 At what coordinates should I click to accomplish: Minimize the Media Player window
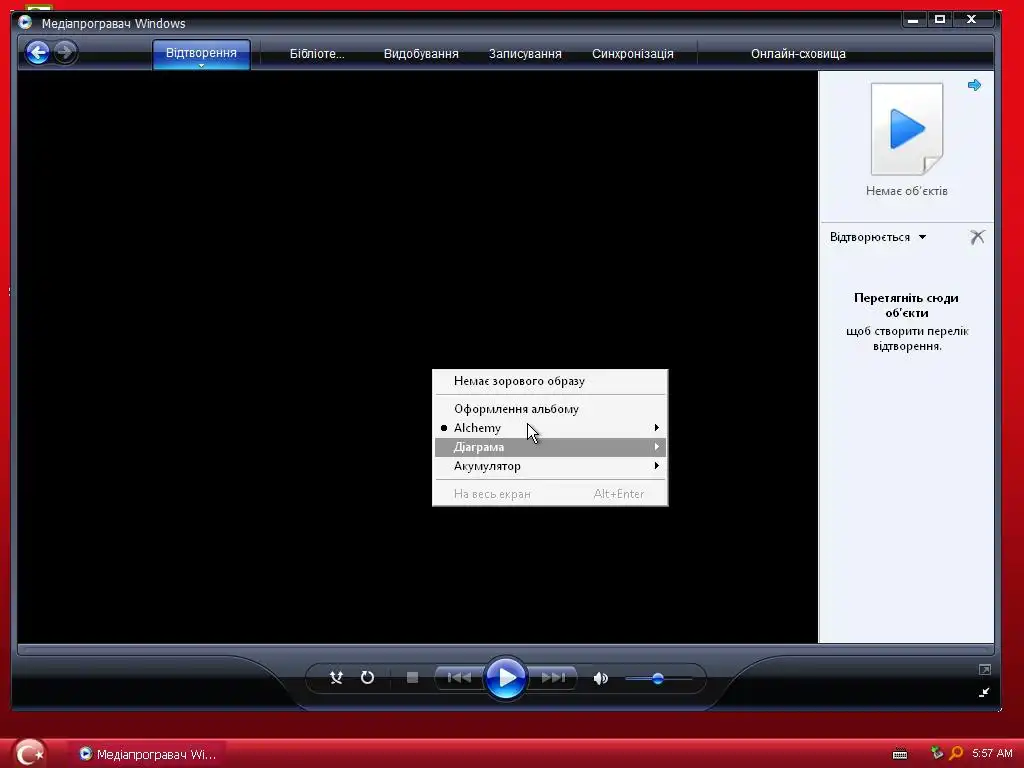[913, 20]
